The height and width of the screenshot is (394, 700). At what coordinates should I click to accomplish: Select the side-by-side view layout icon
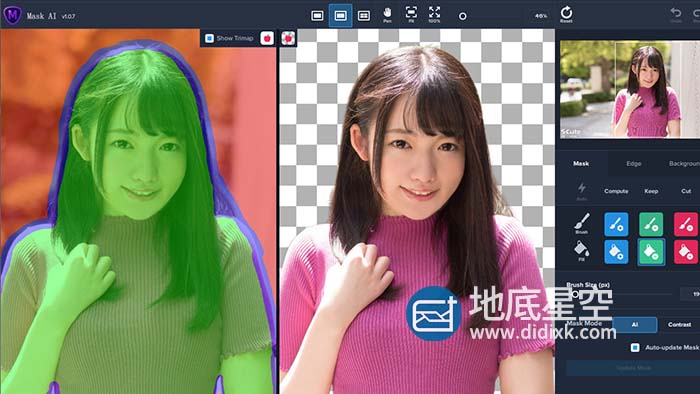[341, 16]
